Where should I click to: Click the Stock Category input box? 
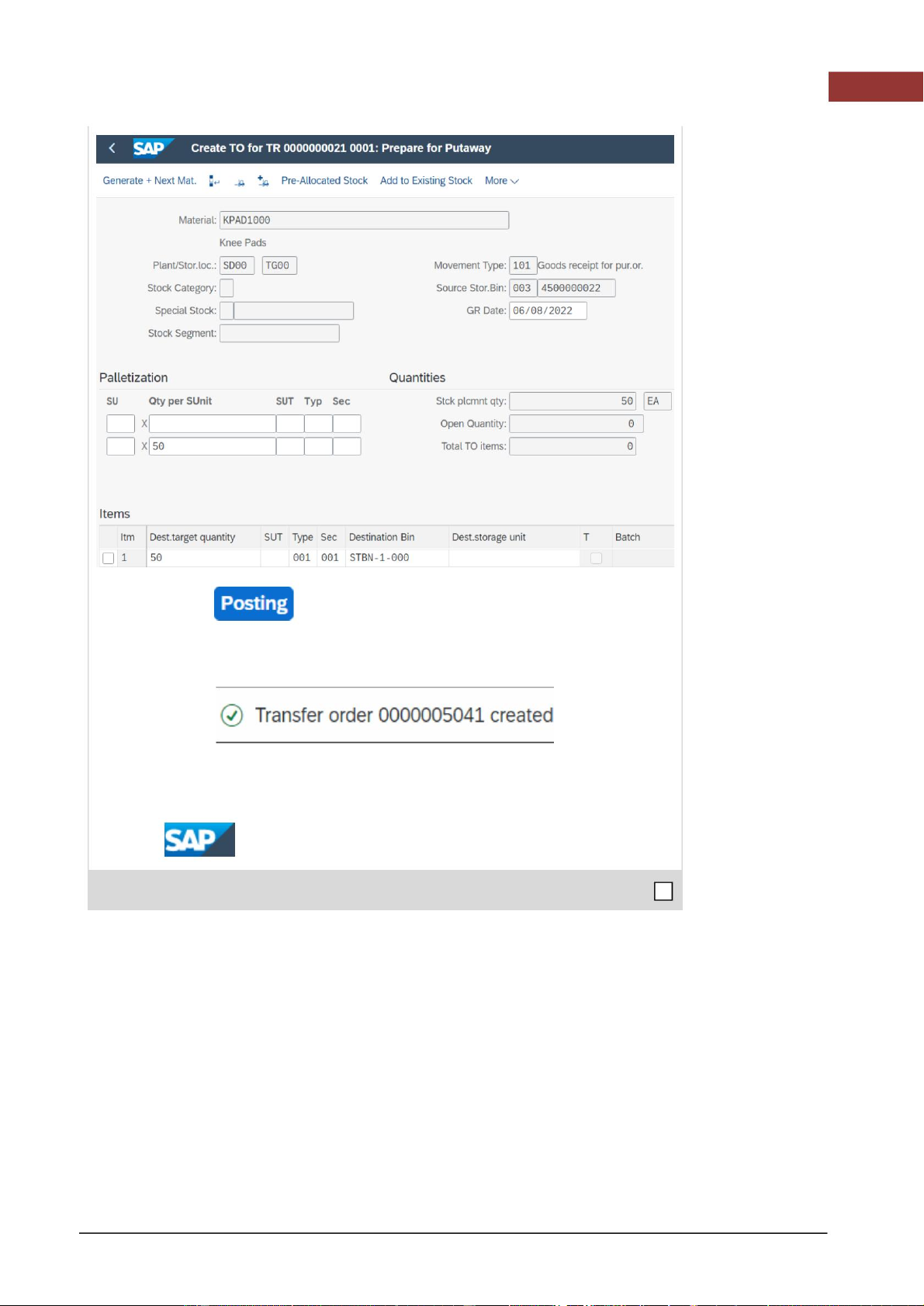227,288
